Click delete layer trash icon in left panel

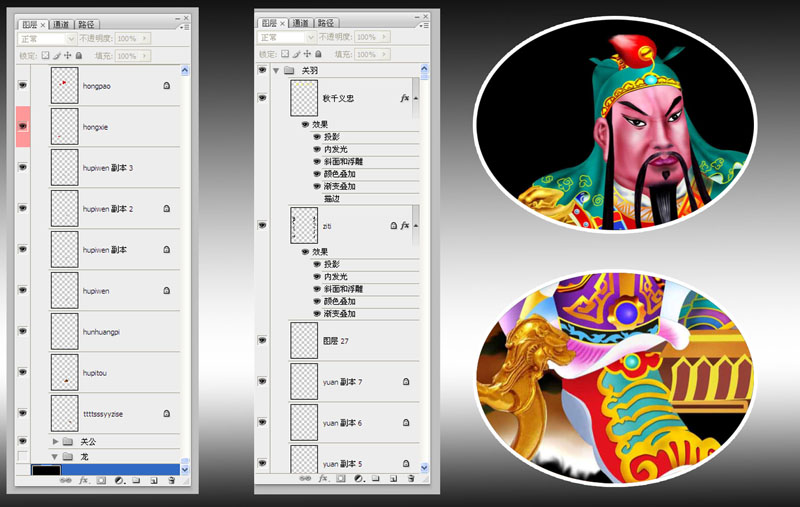171,480
